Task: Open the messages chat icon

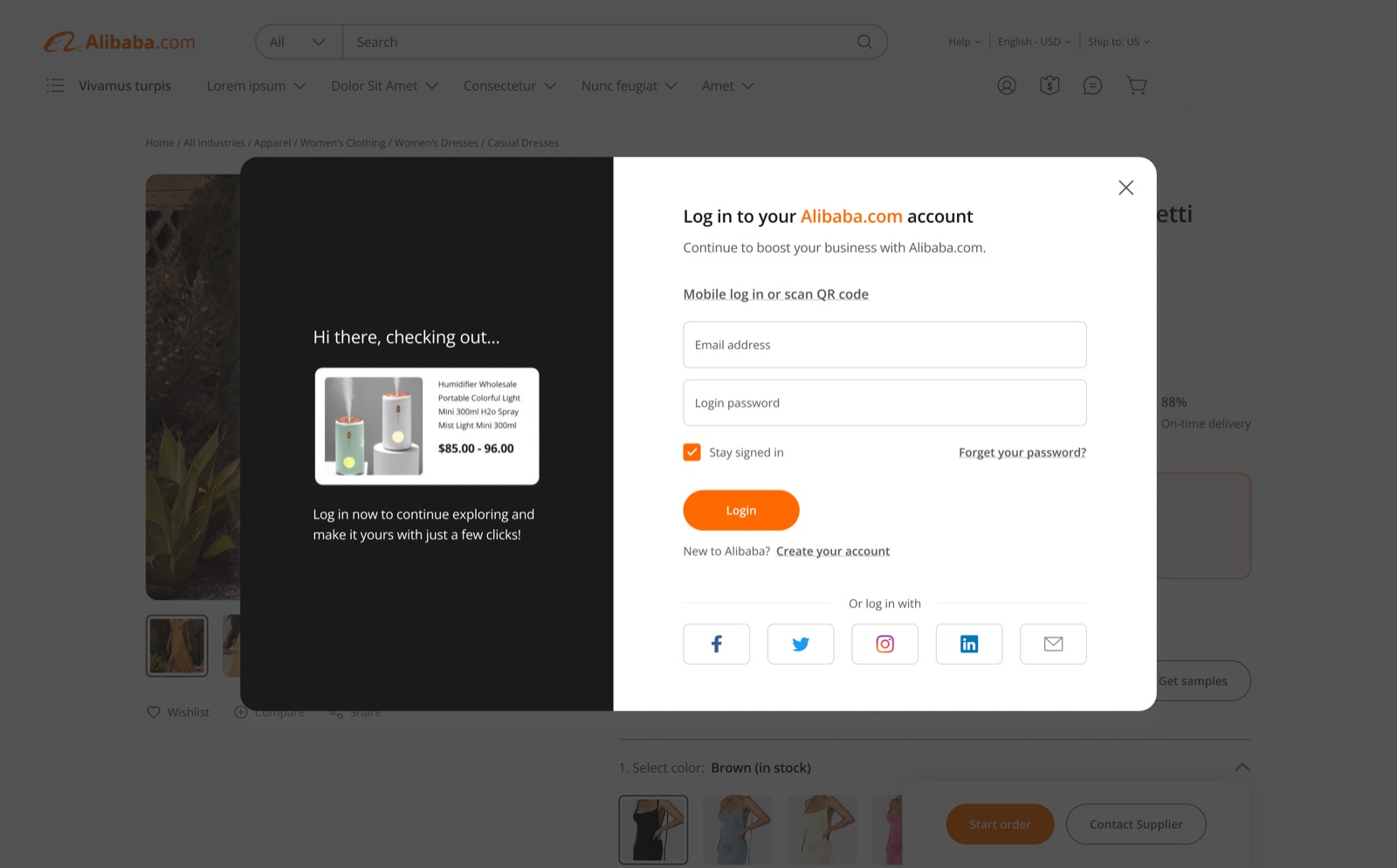Action: tap(1092, 86)
